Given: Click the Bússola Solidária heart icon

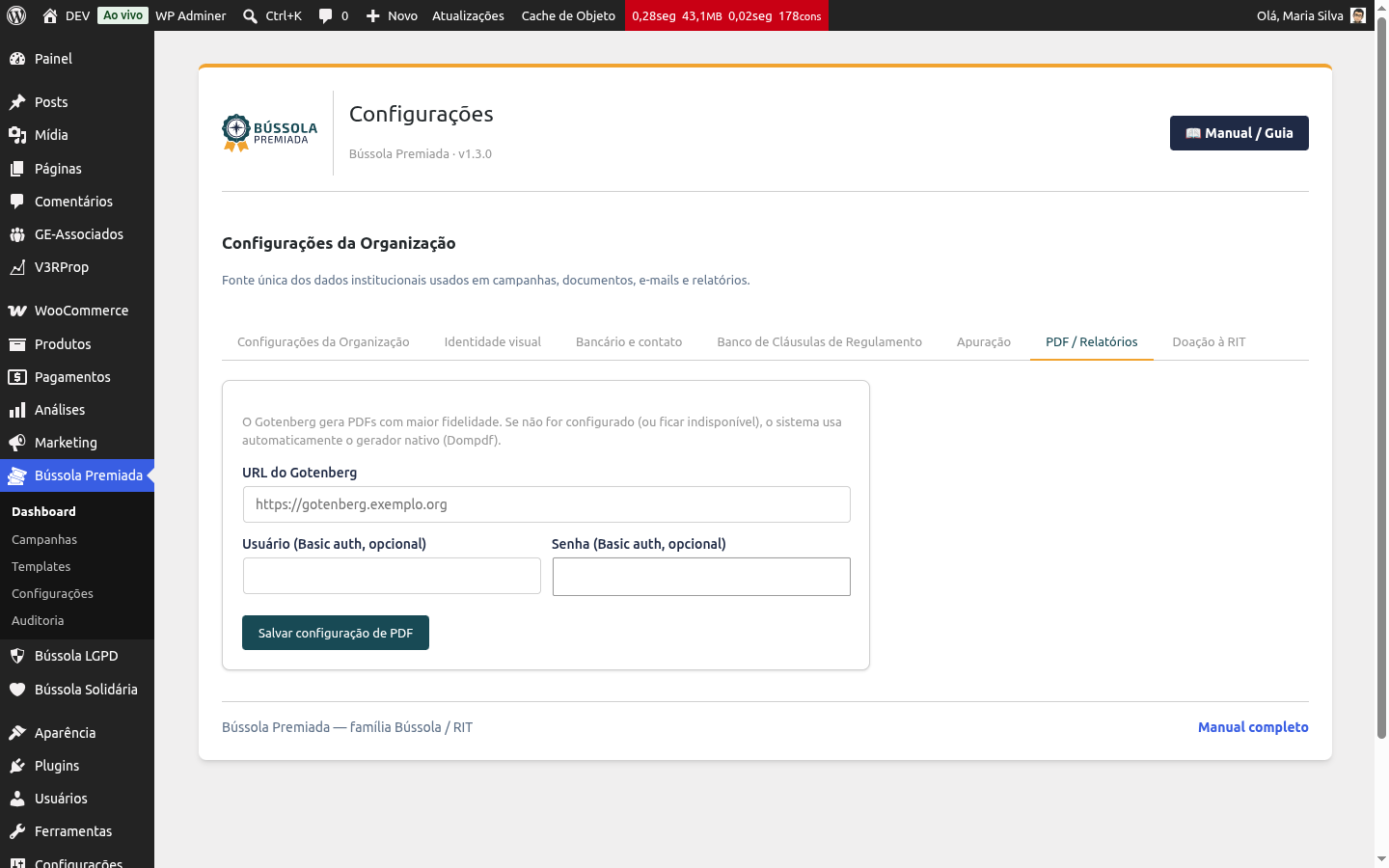Looking at the screenshot, I should (17, 690).
